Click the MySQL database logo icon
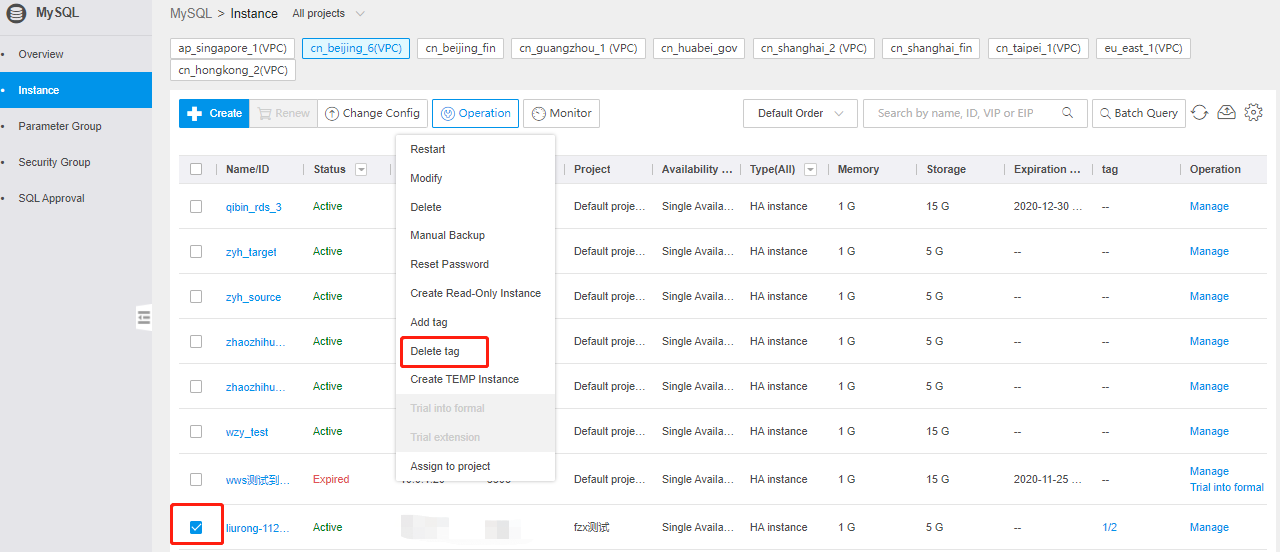1280x552 pixels. [16, 14]
